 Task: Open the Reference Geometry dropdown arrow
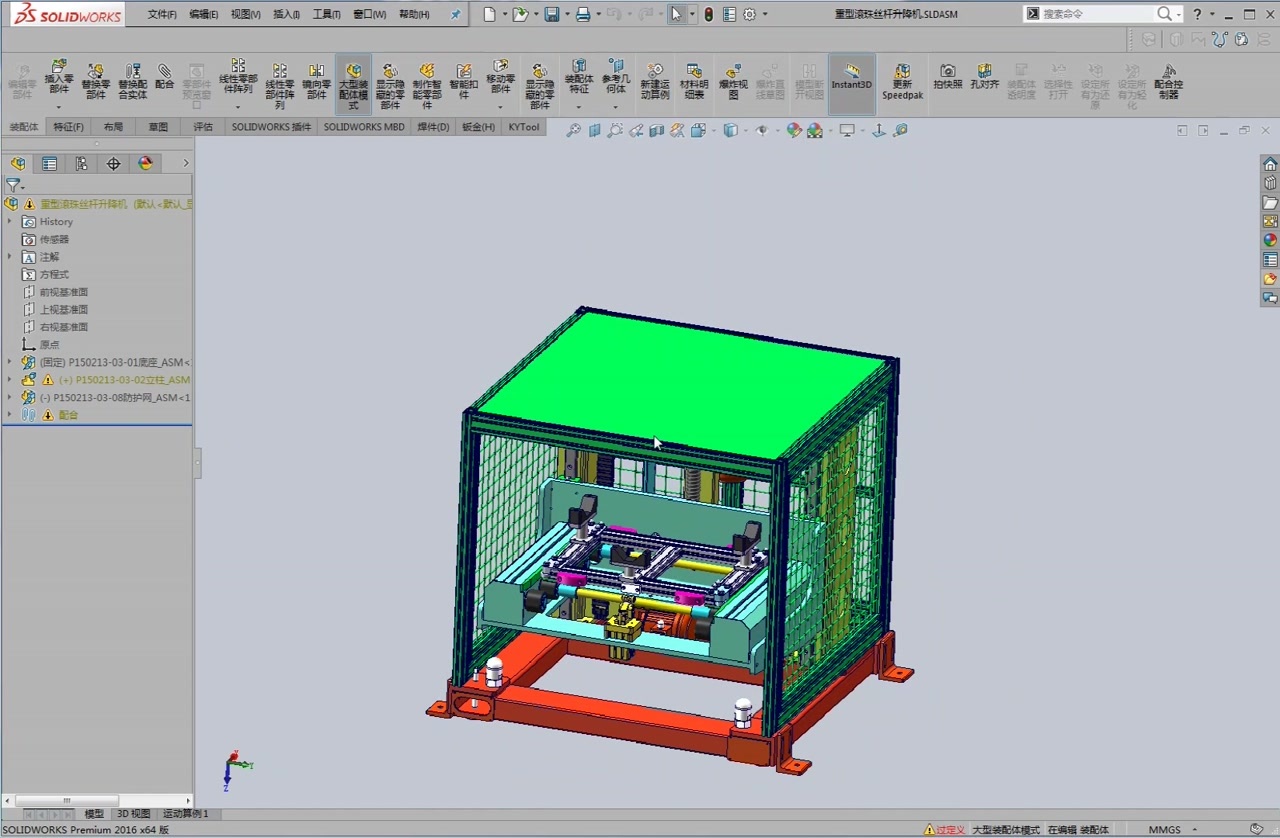tap(616, 107)
